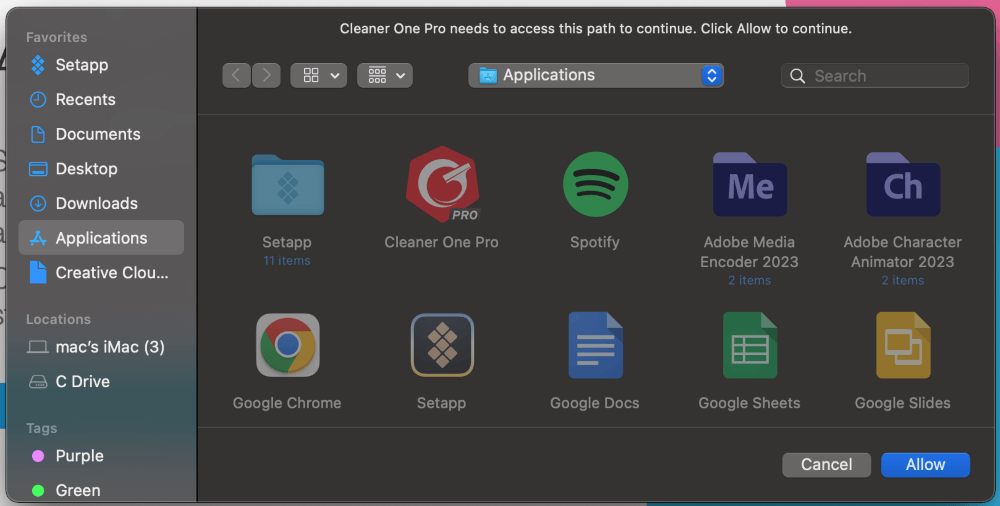The width and height of the screenshot is (1000, 506).
Task: Open Downloads in the sidebar
Action: tap(101, 203)
